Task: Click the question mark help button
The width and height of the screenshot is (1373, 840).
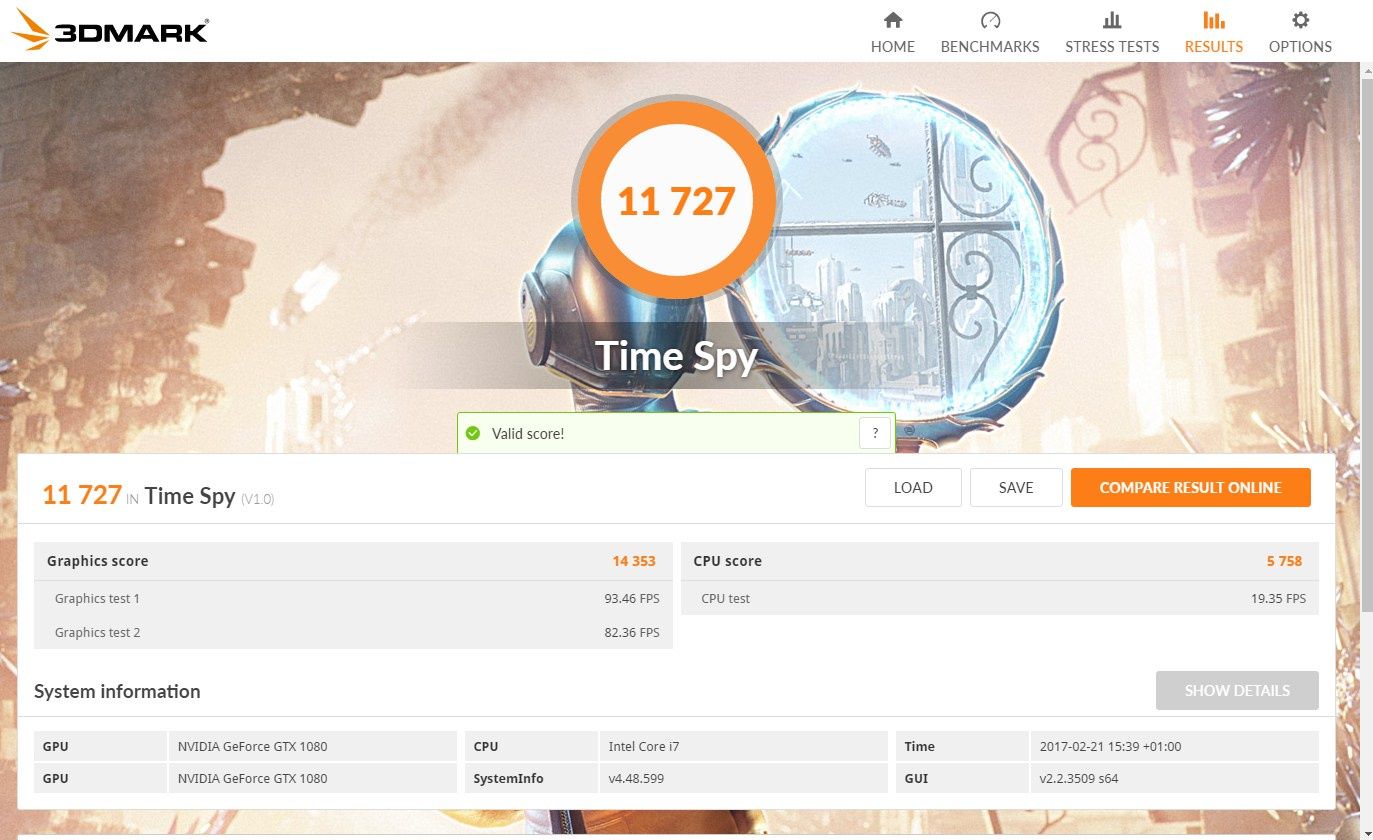Action: pyautogui.click(x=875, y=433)
